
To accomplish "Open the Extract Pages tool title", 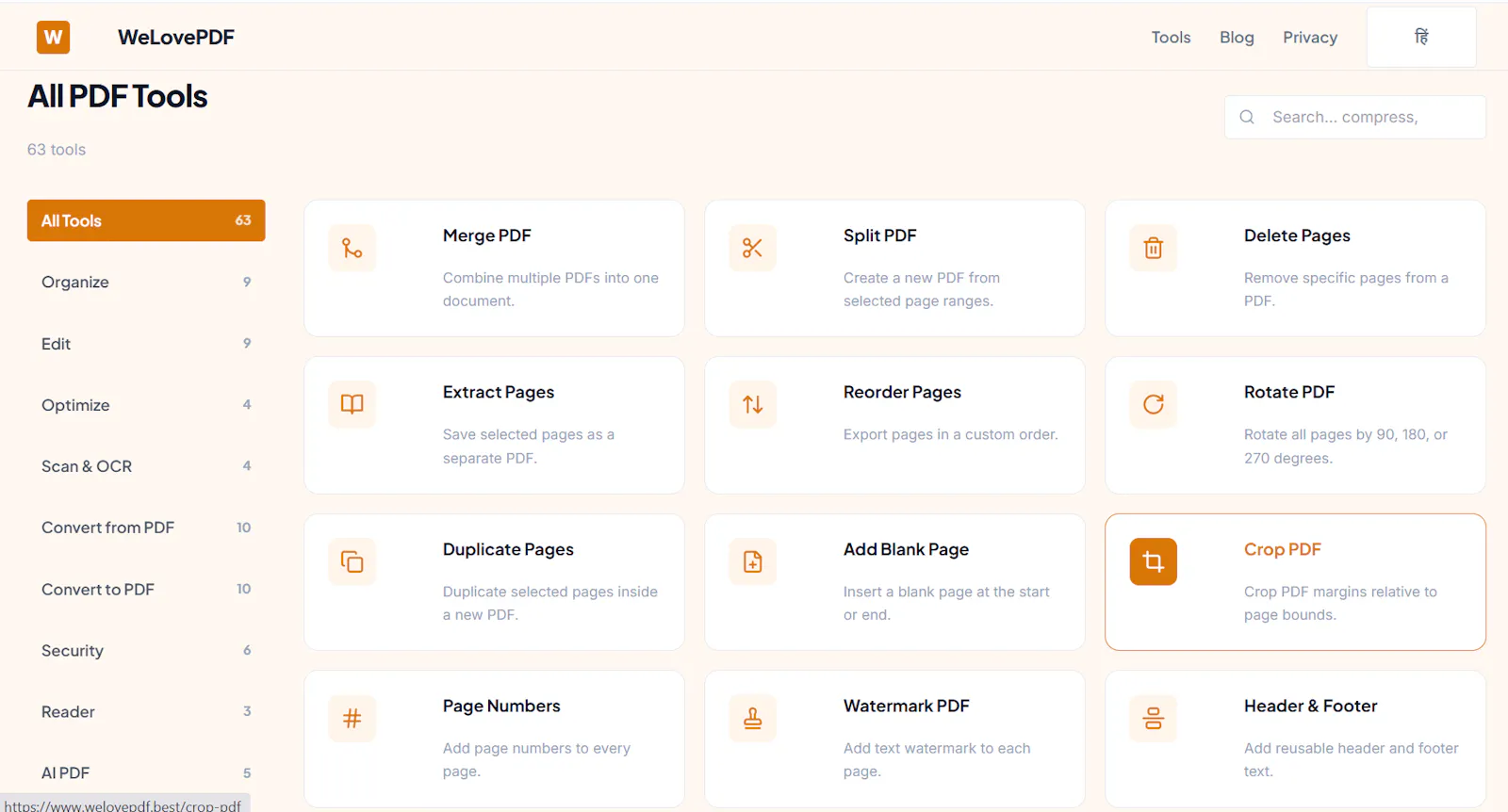I will 499,392.
